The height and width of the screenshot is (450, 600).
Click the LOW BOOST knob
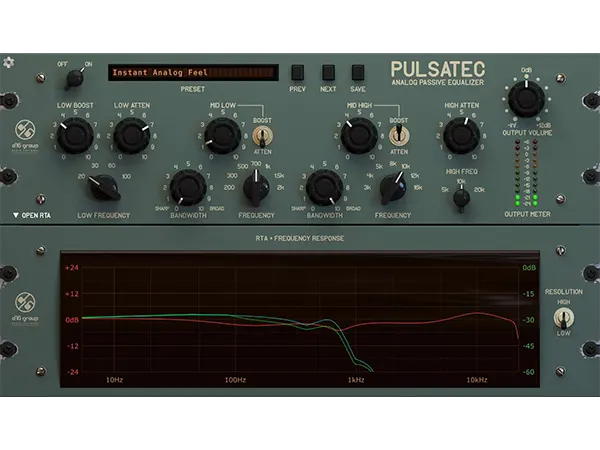pos(75,135)
